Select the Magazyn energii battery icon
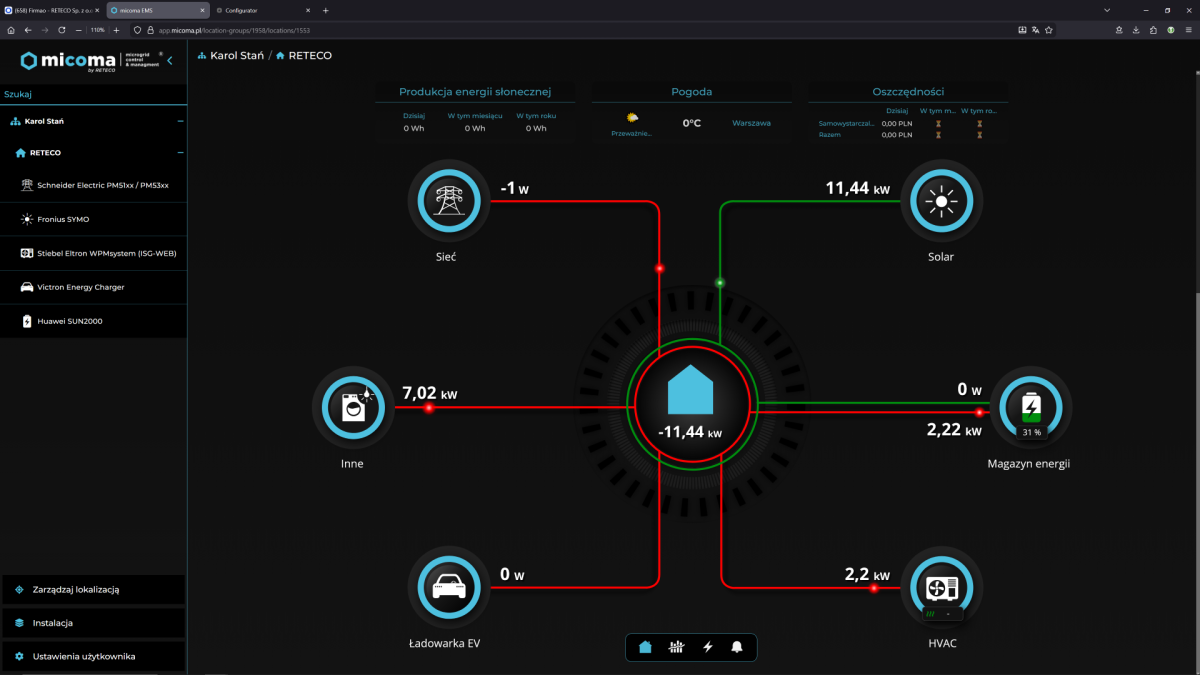 (1030, 407)
